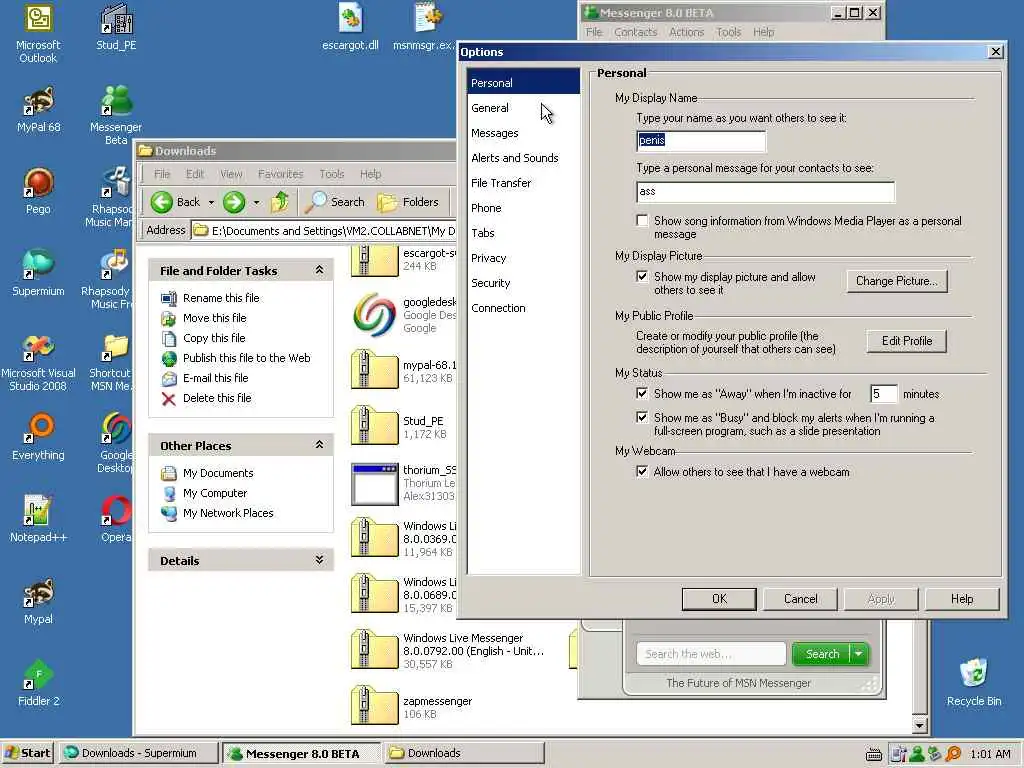Select escargot.dll file on desktop
Screen dimensions: 1024x768
tap(350, 27)
